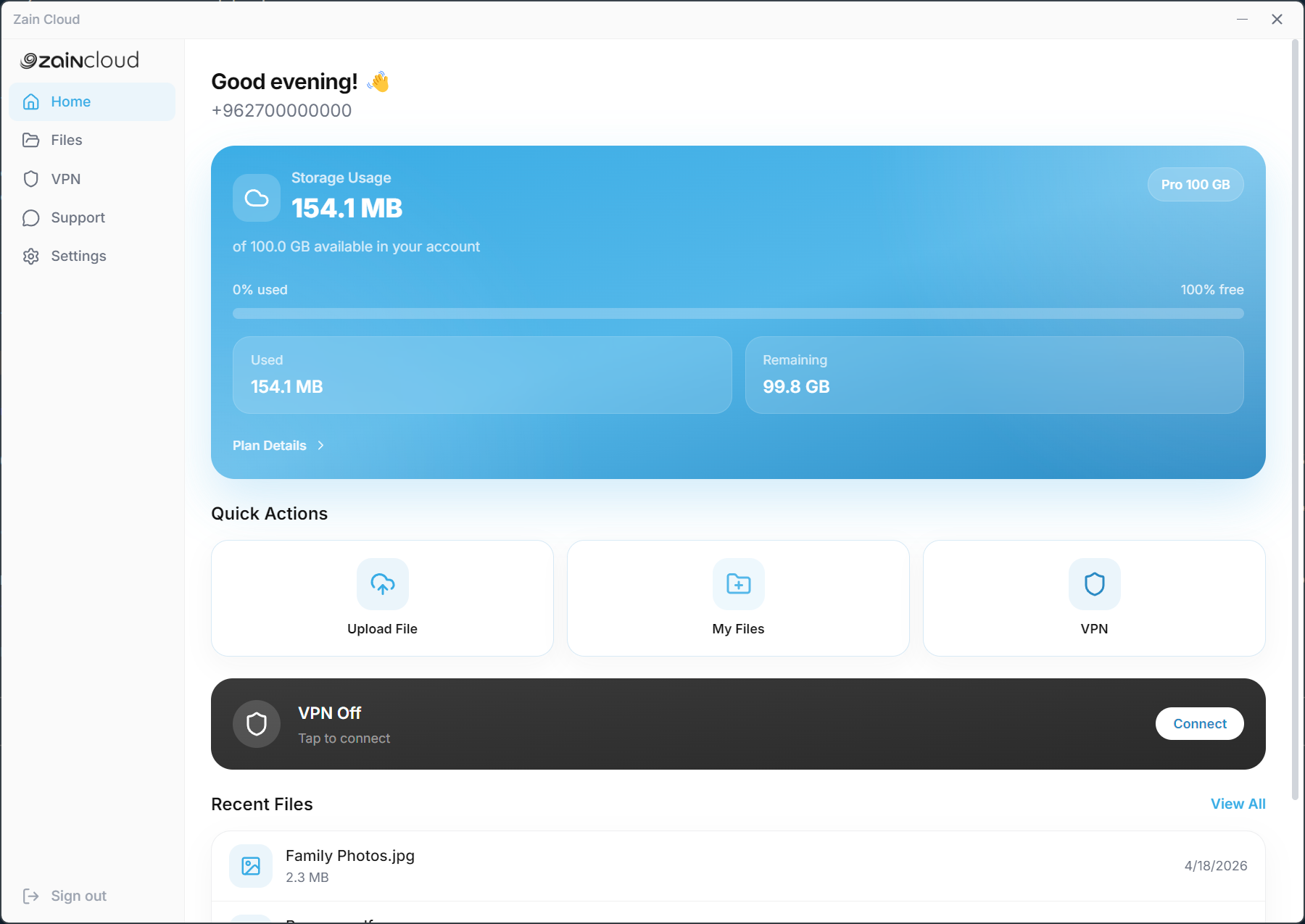
Task: Click the Quick Actions heading
Action: click(270, 514)
